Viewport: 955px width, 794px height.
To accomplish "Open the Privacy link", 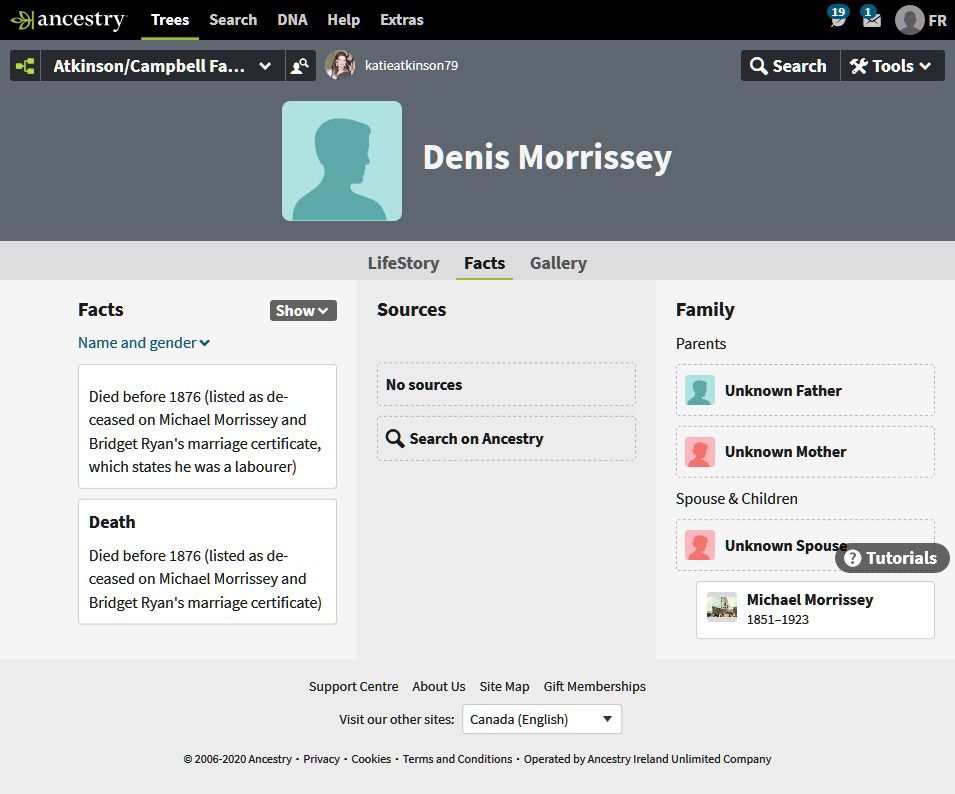I will pos(321,759).
